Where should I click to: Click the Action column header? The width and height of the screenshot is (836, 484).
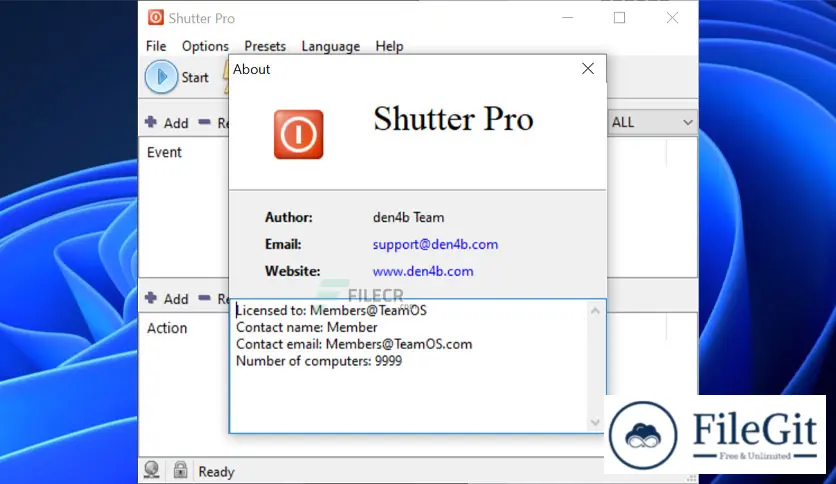tap(167, 328)
